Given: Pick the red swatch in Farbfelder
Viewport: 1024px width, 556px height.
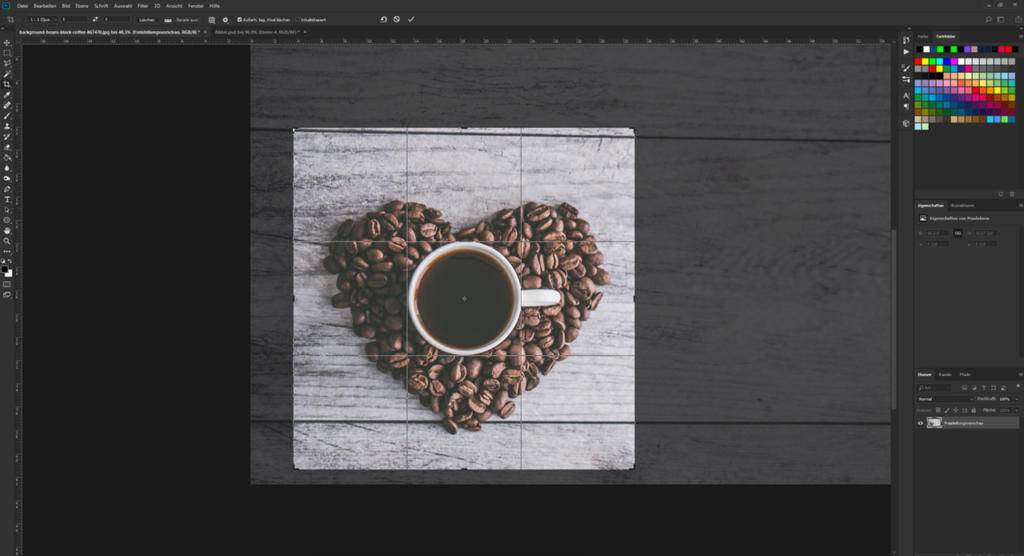Looking at the screenshot, I should tap(918, 61).
